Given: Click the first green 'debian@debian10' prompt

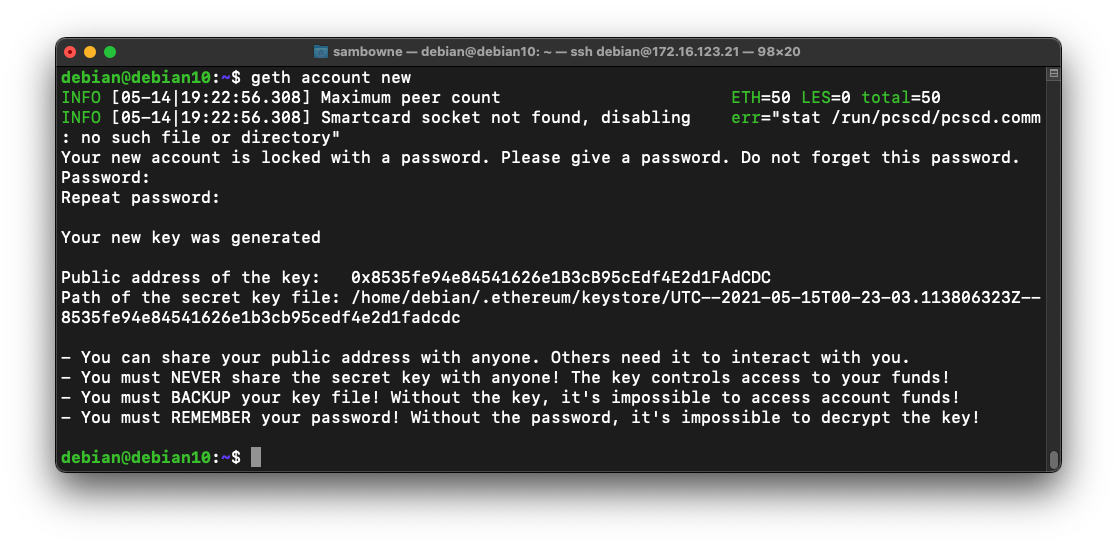Looking at the screenshot, I should 136,77.
